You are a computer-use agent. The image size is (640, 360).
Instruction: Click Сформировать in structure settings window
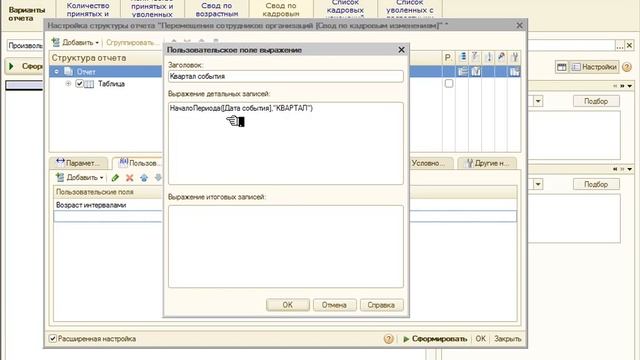point(435,339)
